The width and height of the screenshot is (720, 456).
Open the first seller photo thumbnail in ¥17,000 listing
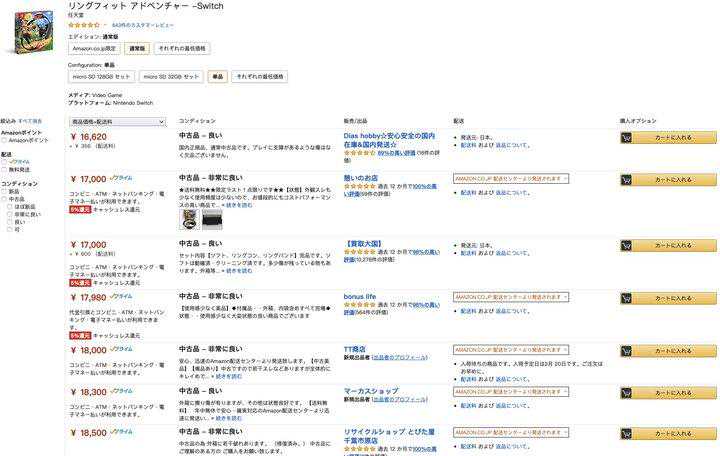(x=187, y=219)
